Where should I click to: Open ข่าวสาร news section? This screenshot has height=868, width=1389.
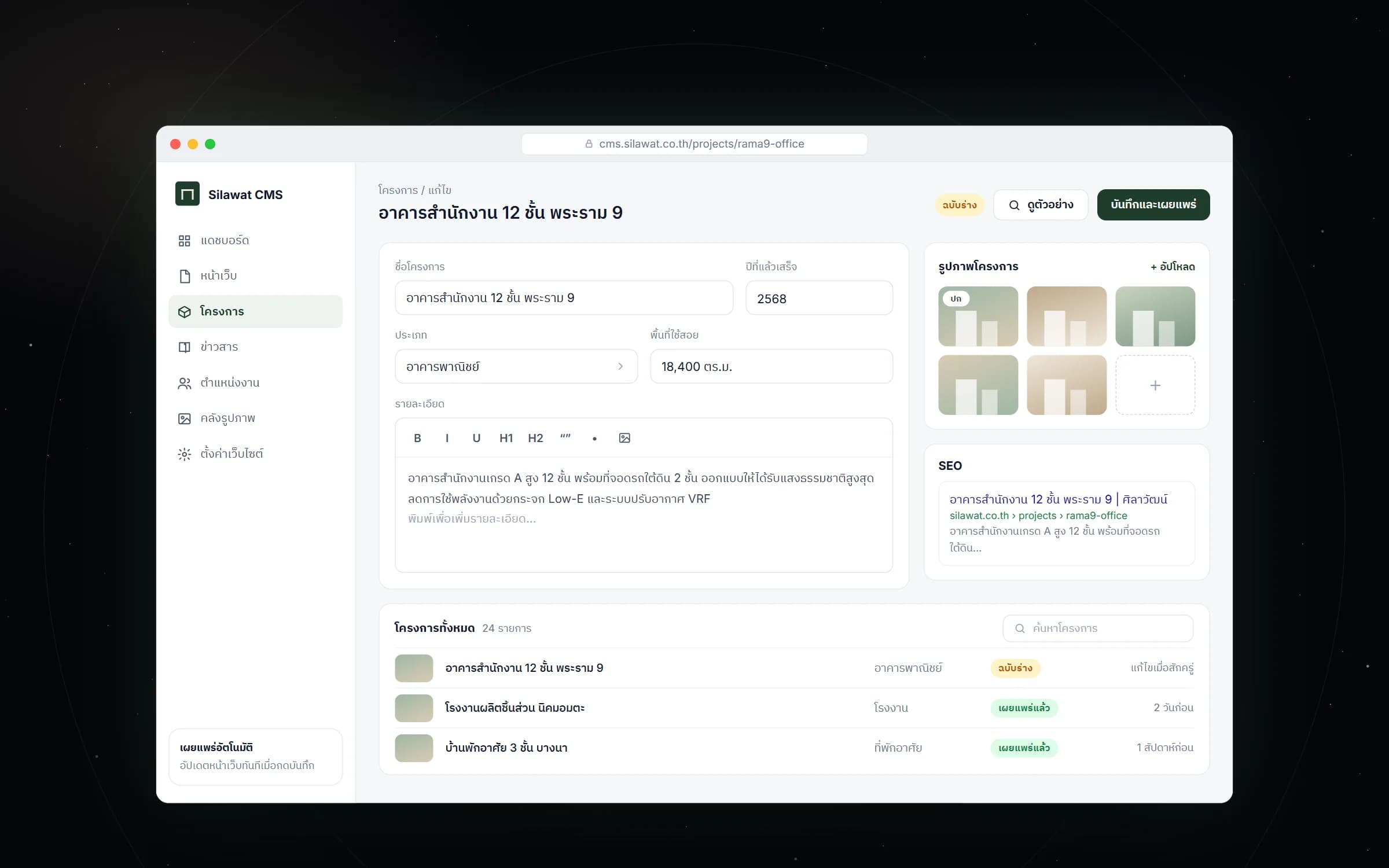(255, 347)
